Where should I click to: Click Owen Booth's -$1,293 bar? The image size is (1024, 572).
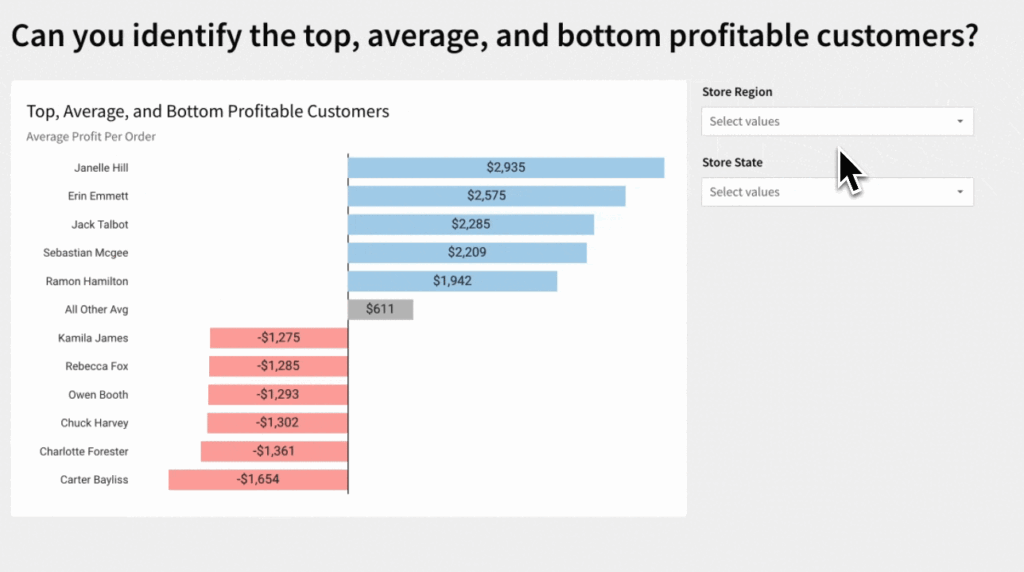click(x=277, y=395)
